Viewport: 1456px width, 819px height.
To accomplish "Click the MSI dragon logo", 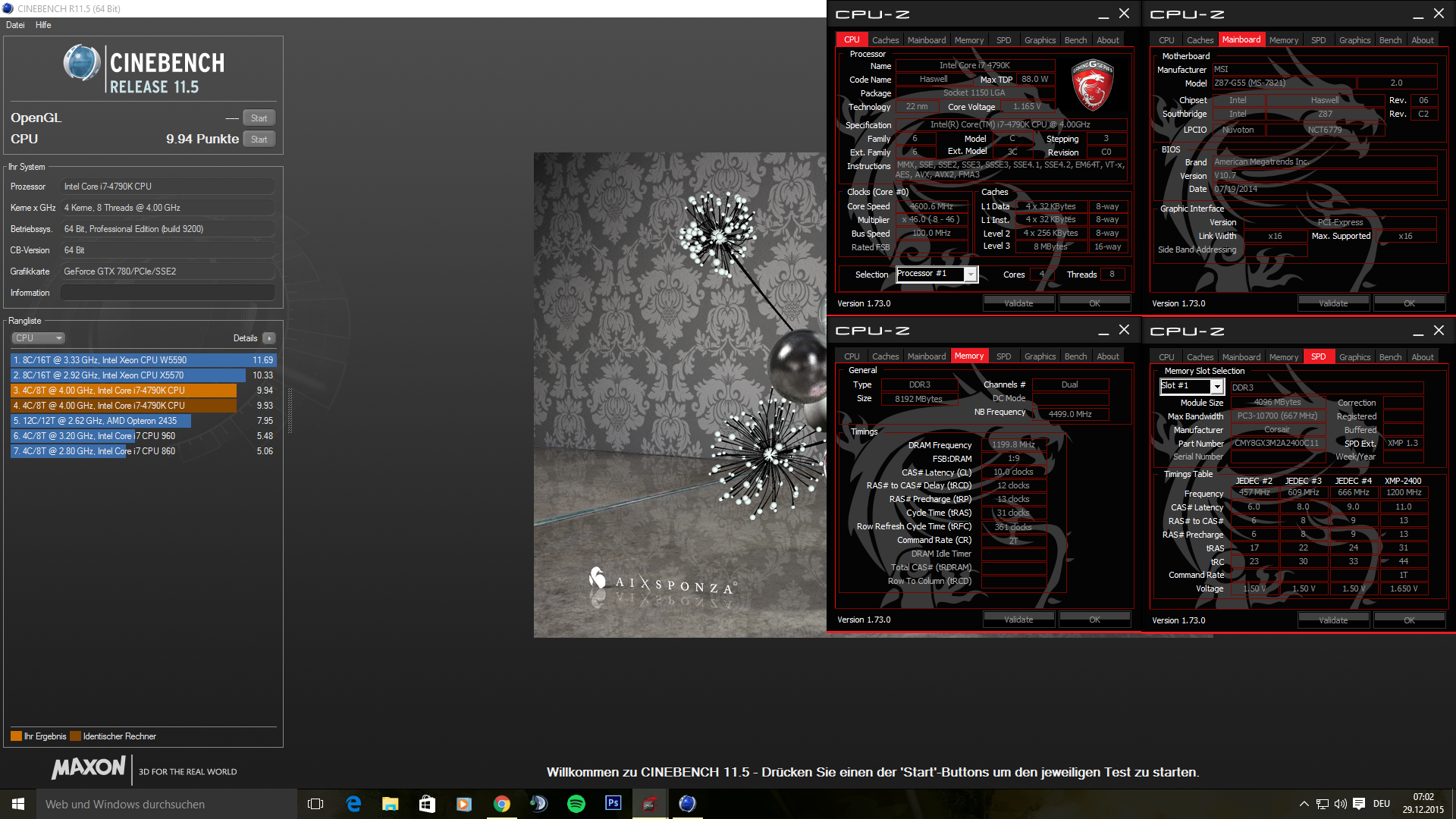I will click(1092, 85).
